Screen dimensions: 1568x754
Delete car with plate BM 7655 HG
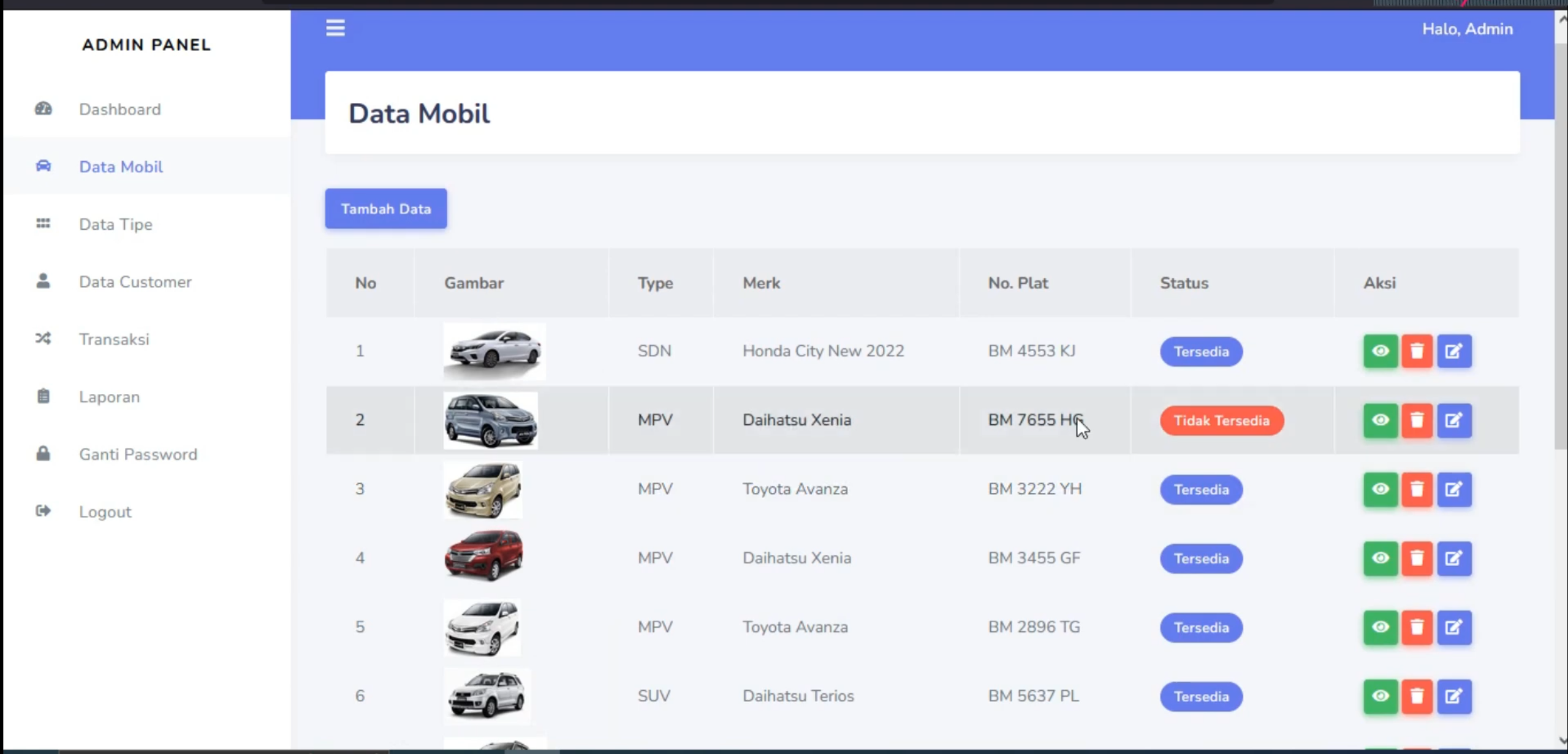click(1417, 420)
